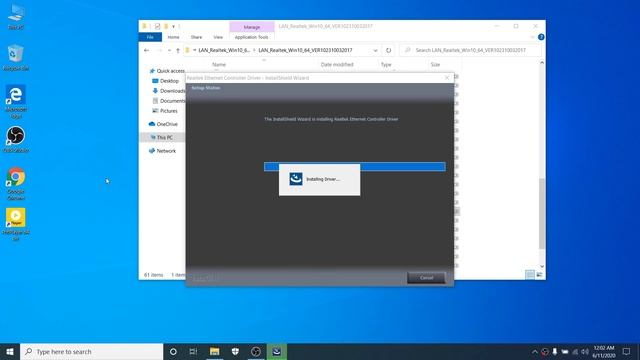Launch Microsoft Edge from desktop
640x360 pixels.
(x=16, y=102)
